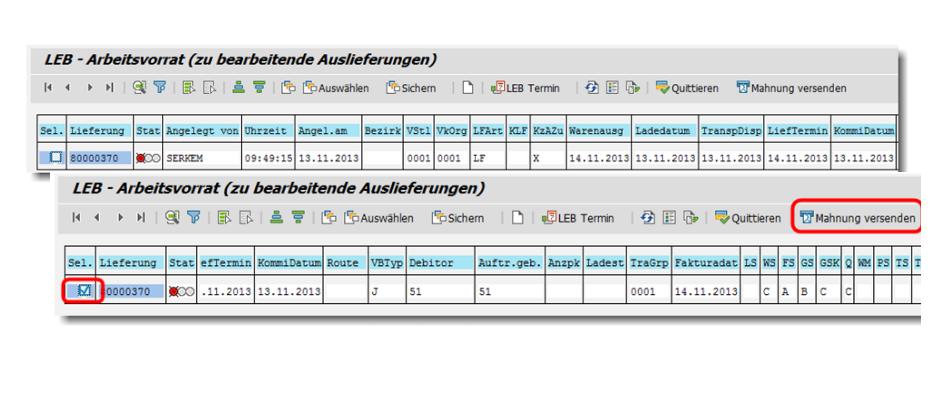Open LEB Termin in the lower toolbar
The width and height of the screenshot is (940, 400).
click(578, 218)
